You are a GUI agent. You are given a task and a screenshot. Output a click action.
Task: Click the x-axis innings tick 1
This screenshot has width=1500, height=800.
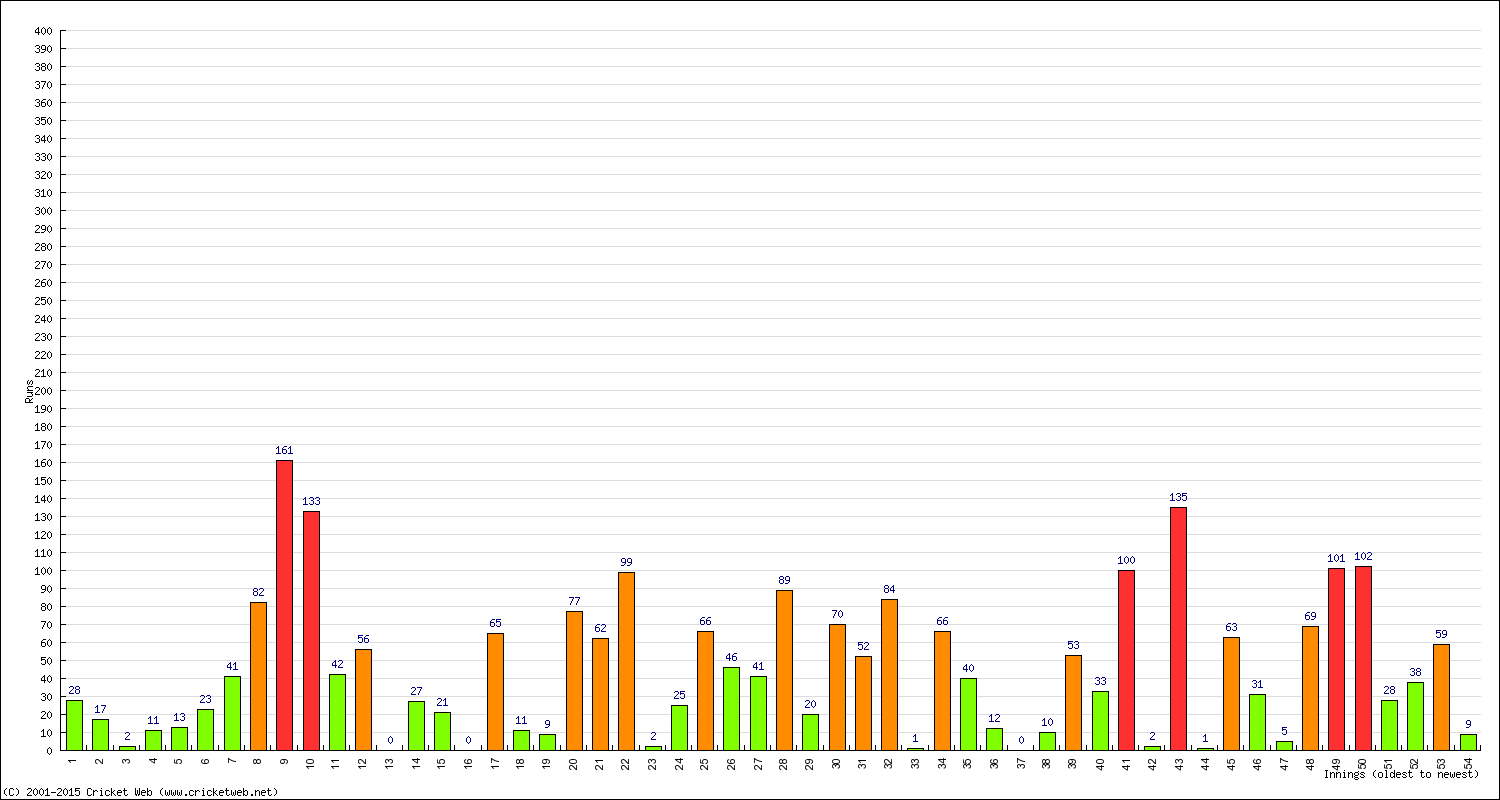(x=74, y=761)
